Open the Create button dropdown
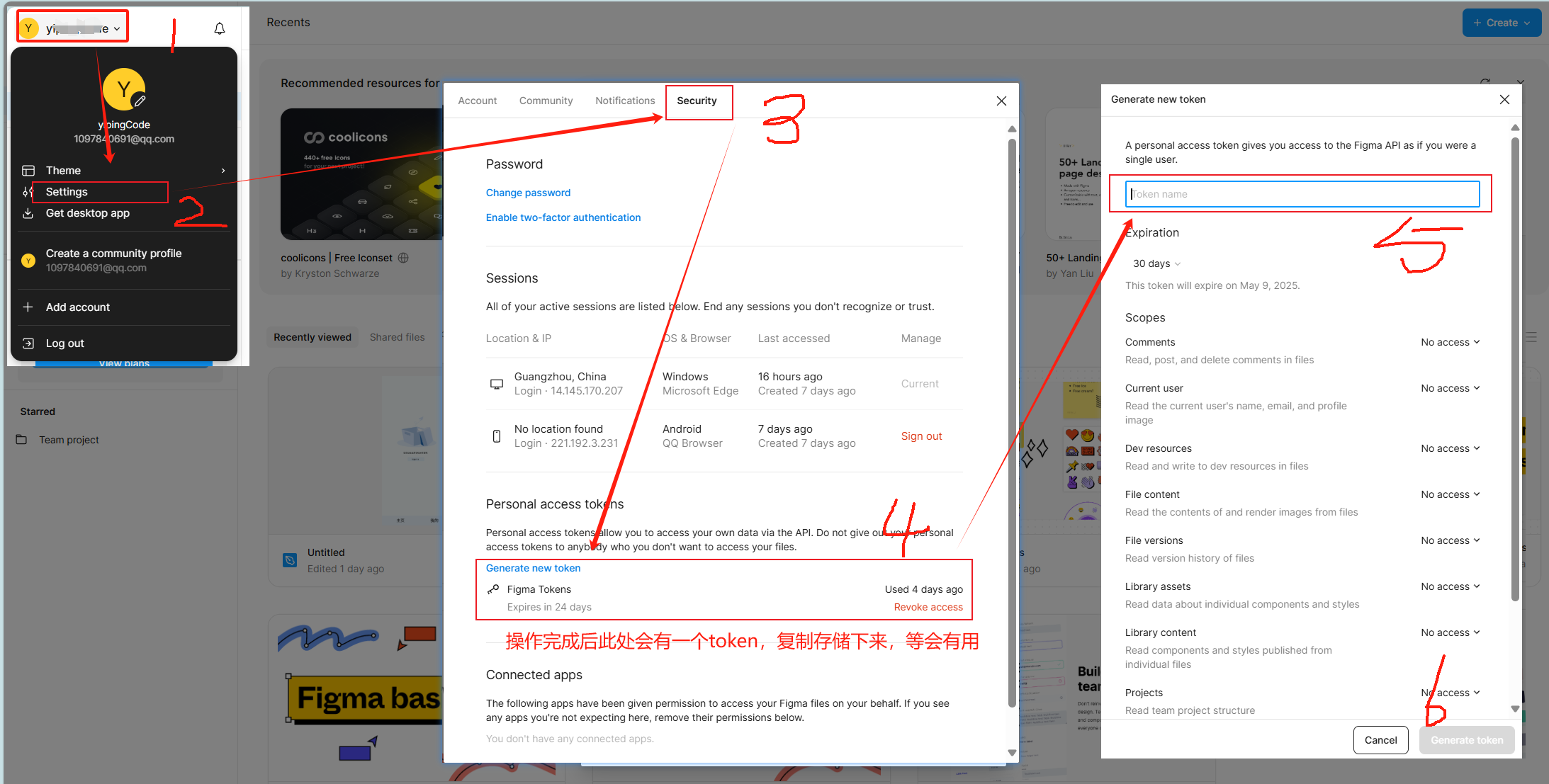 1502,23
